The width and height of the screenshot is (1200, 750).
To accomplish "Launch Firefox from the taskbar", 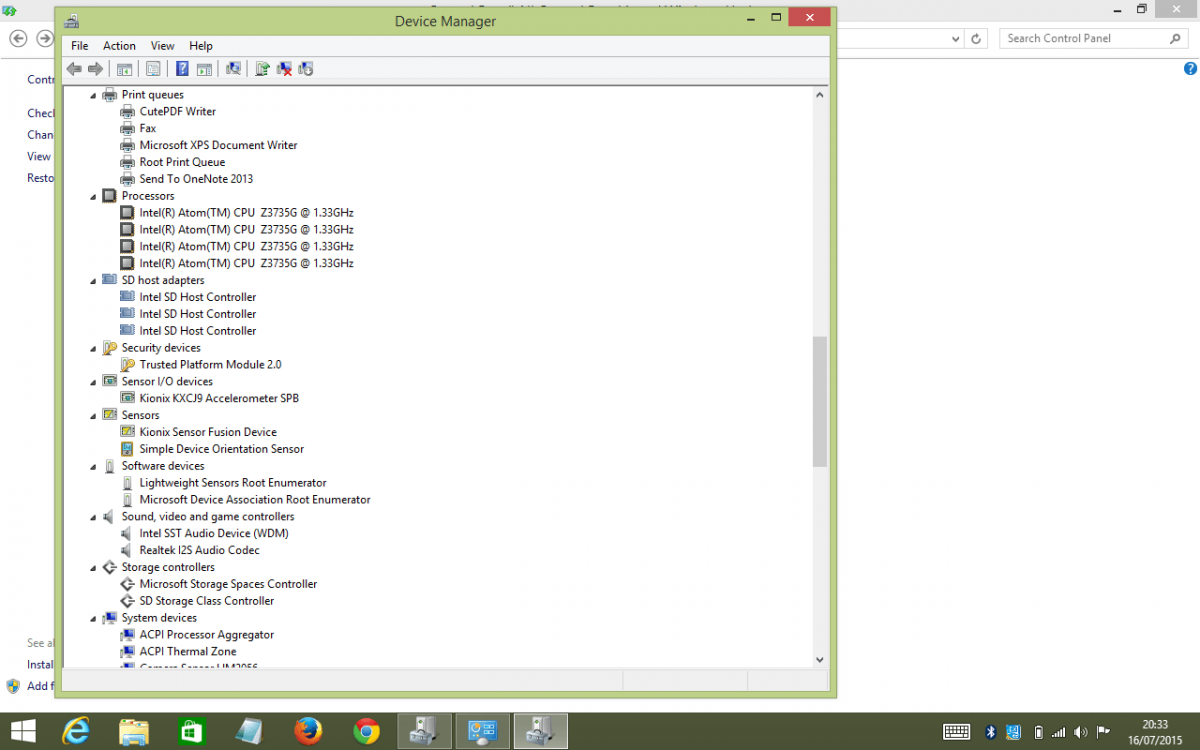I will point(308,731).
